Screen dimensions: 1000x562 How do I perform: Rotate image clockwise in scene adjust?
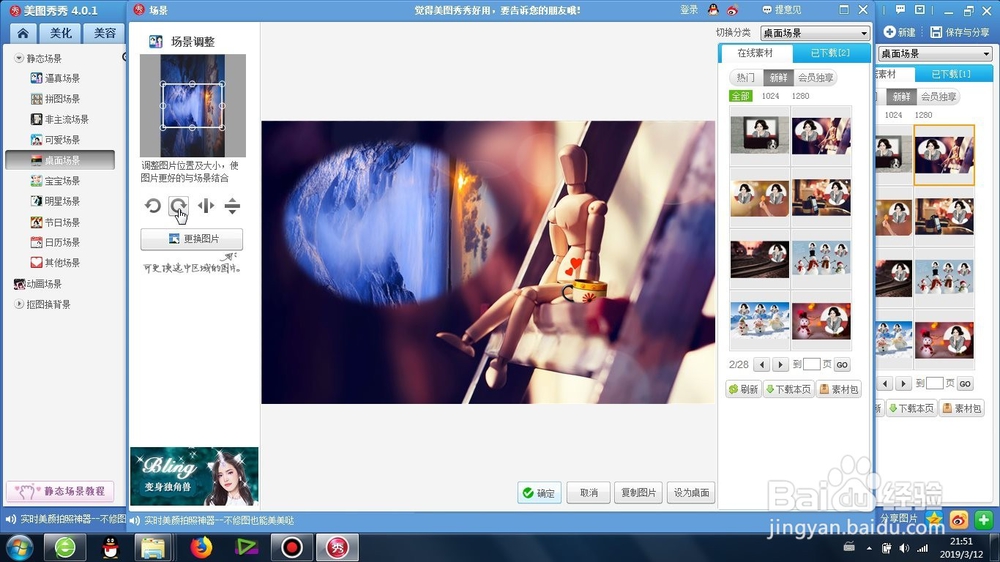[x=178, y=206]
